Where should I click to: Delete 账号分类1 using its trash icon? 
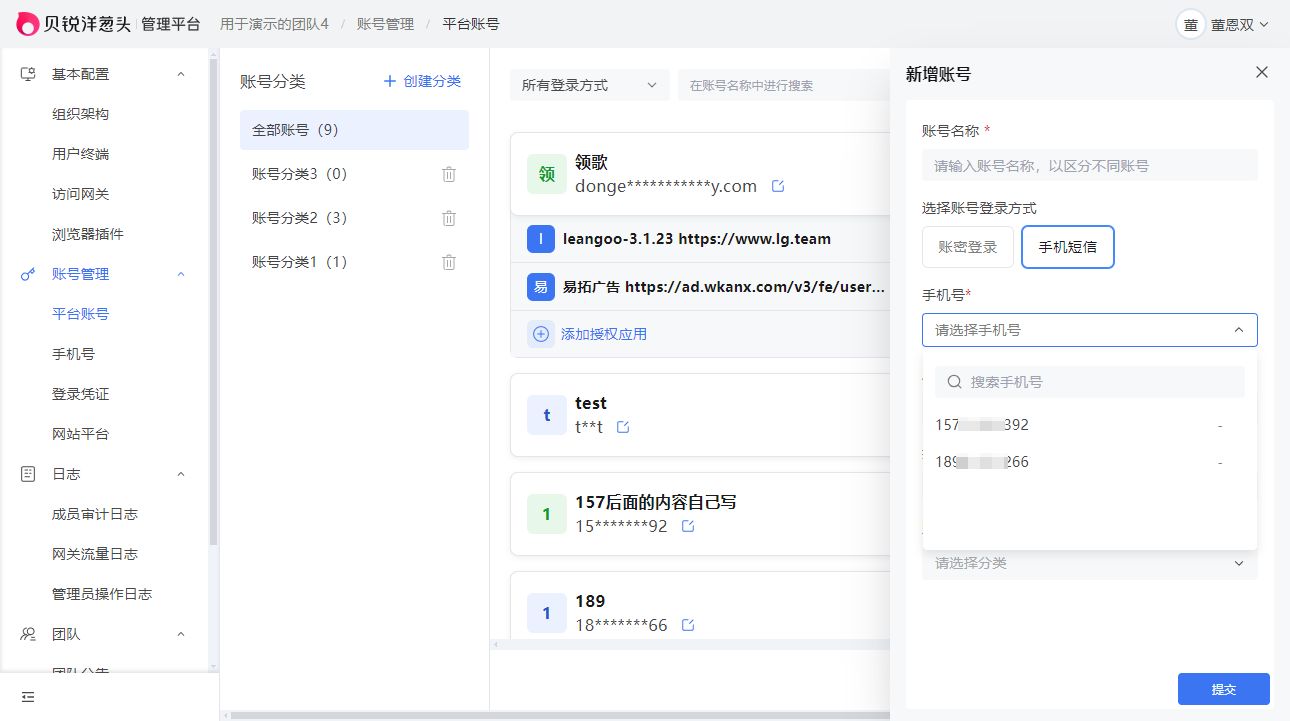pos(449,262)
